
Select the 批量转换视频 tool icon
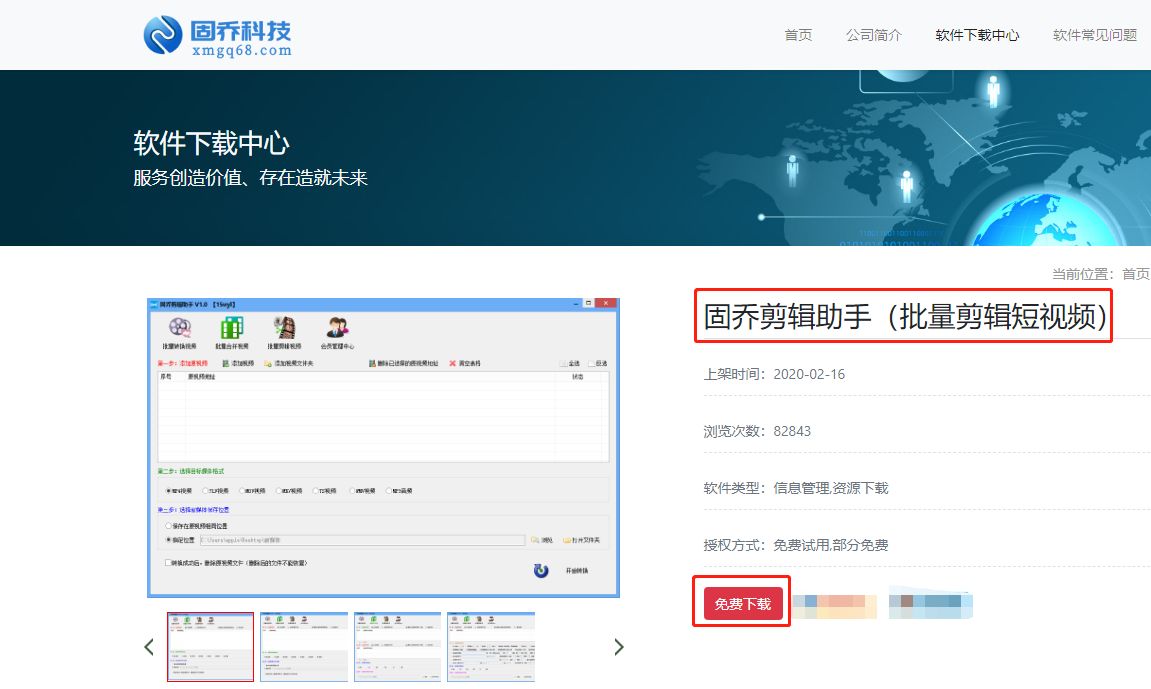point(178,328)
